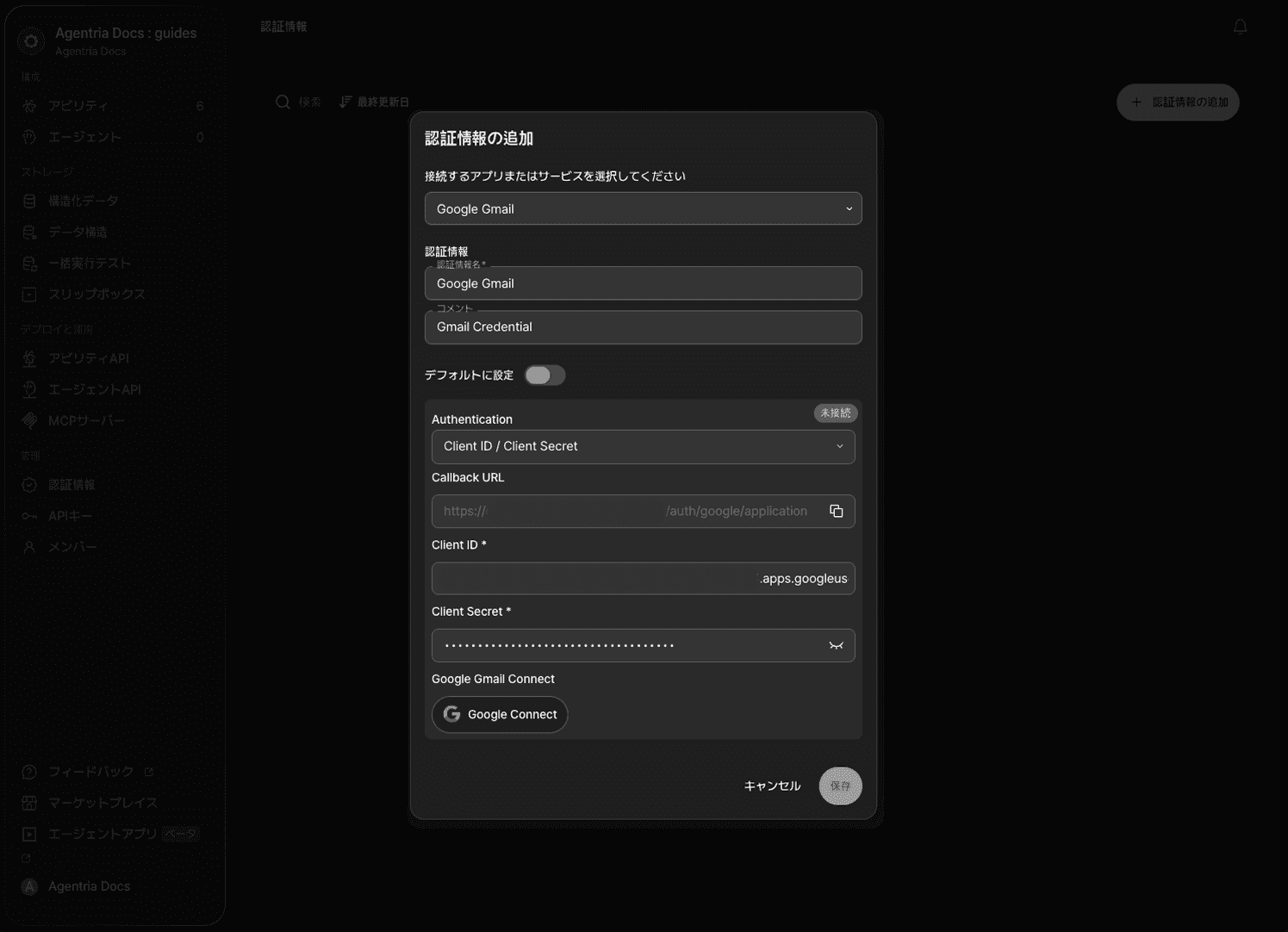Click the Client ID input field
The height and width of the screenshot is (932, 1288).
(x=643, y=578)
